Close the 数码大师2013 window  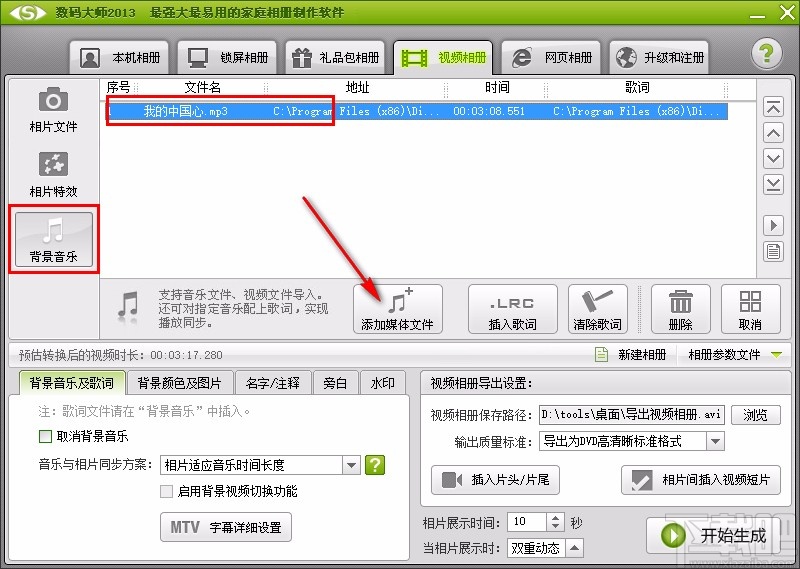tap(787, 13)
